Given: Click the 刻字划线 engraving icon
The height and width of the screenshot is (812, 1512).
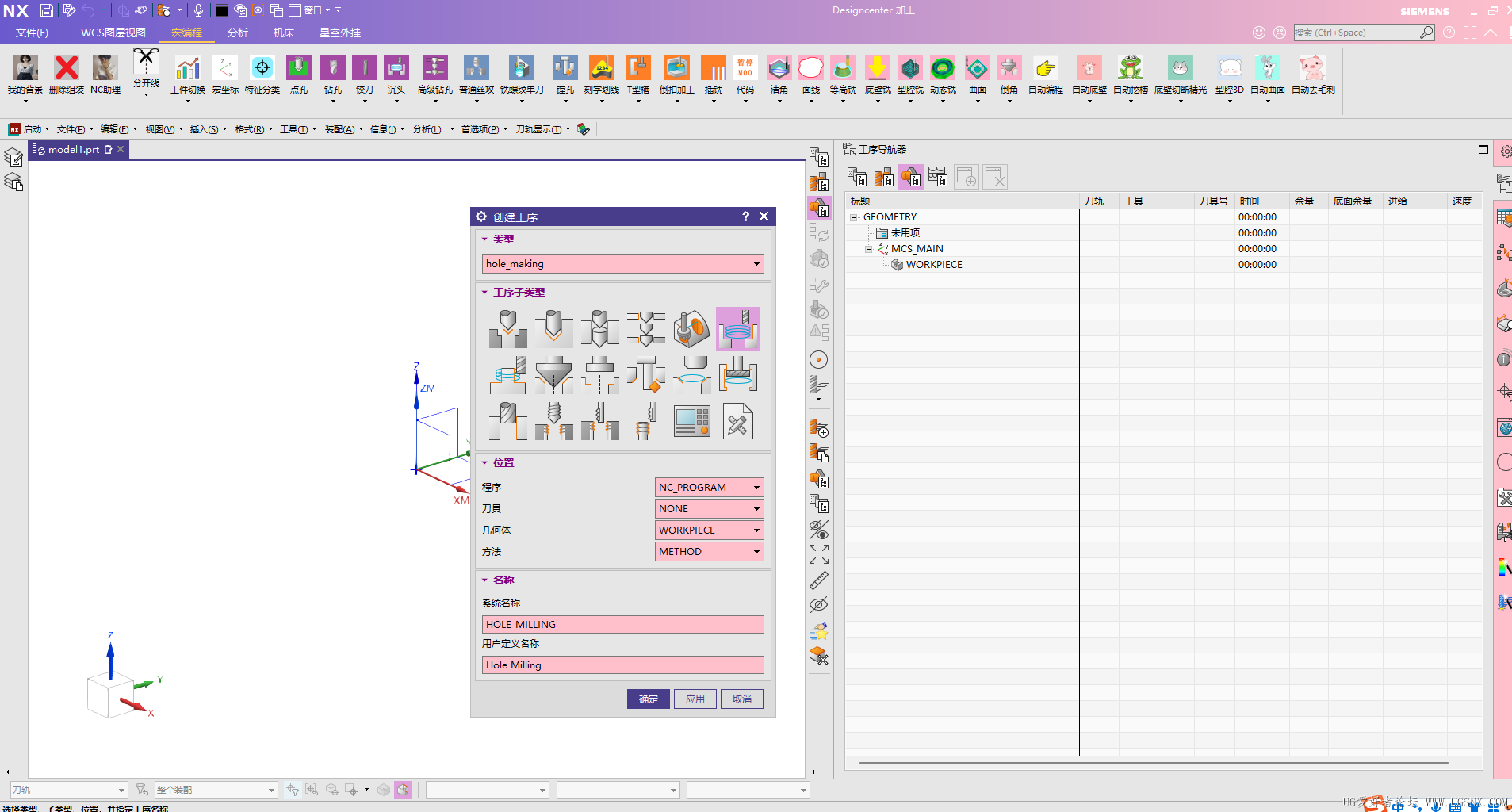Looking at the screenshot, I should click(601, 67).
